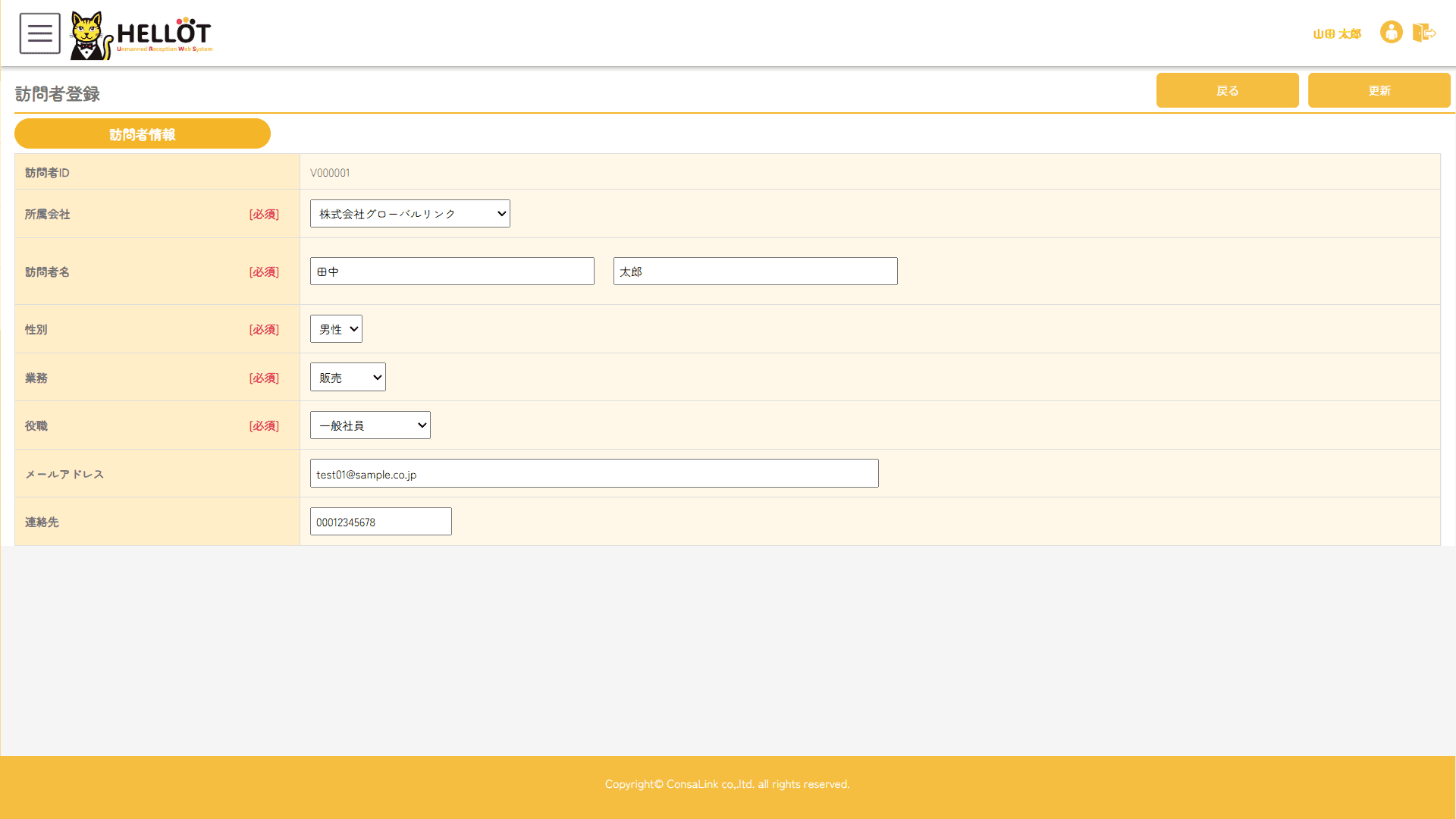This screenshot has width=1456, height=819.
Task: Expand the 性別 gender dropdown
Action: [336, 329]
